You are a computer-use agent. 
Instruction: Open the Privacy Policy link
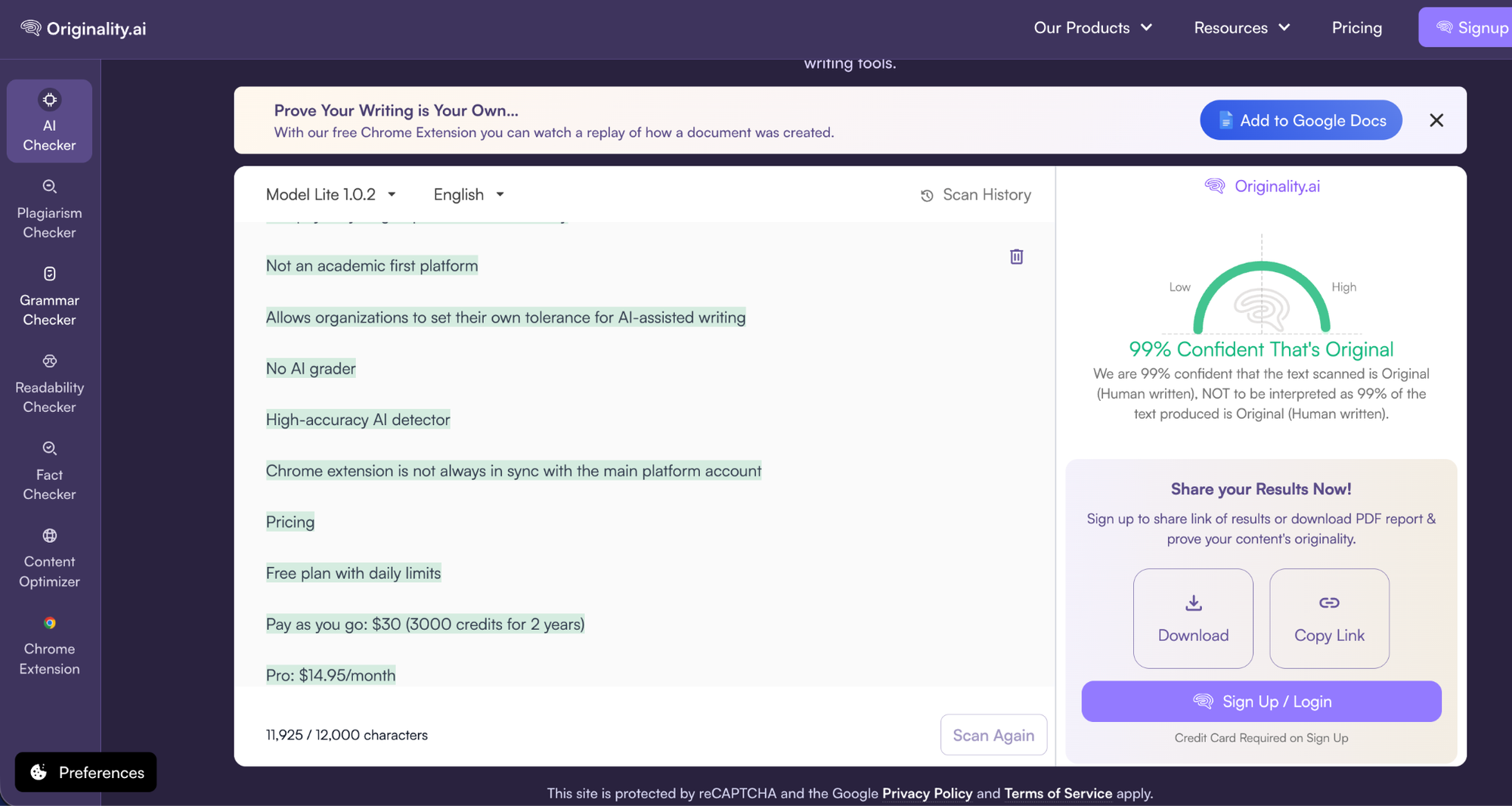[927, 793]
